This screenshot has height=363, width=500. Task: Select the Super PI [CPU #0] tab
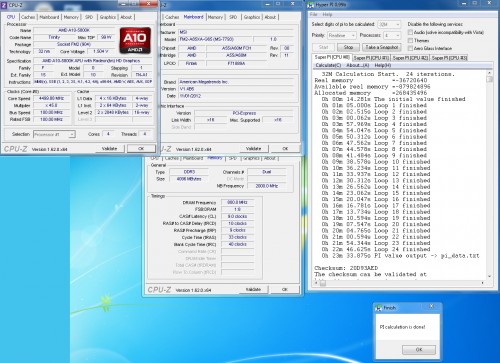tap(332, 57)
